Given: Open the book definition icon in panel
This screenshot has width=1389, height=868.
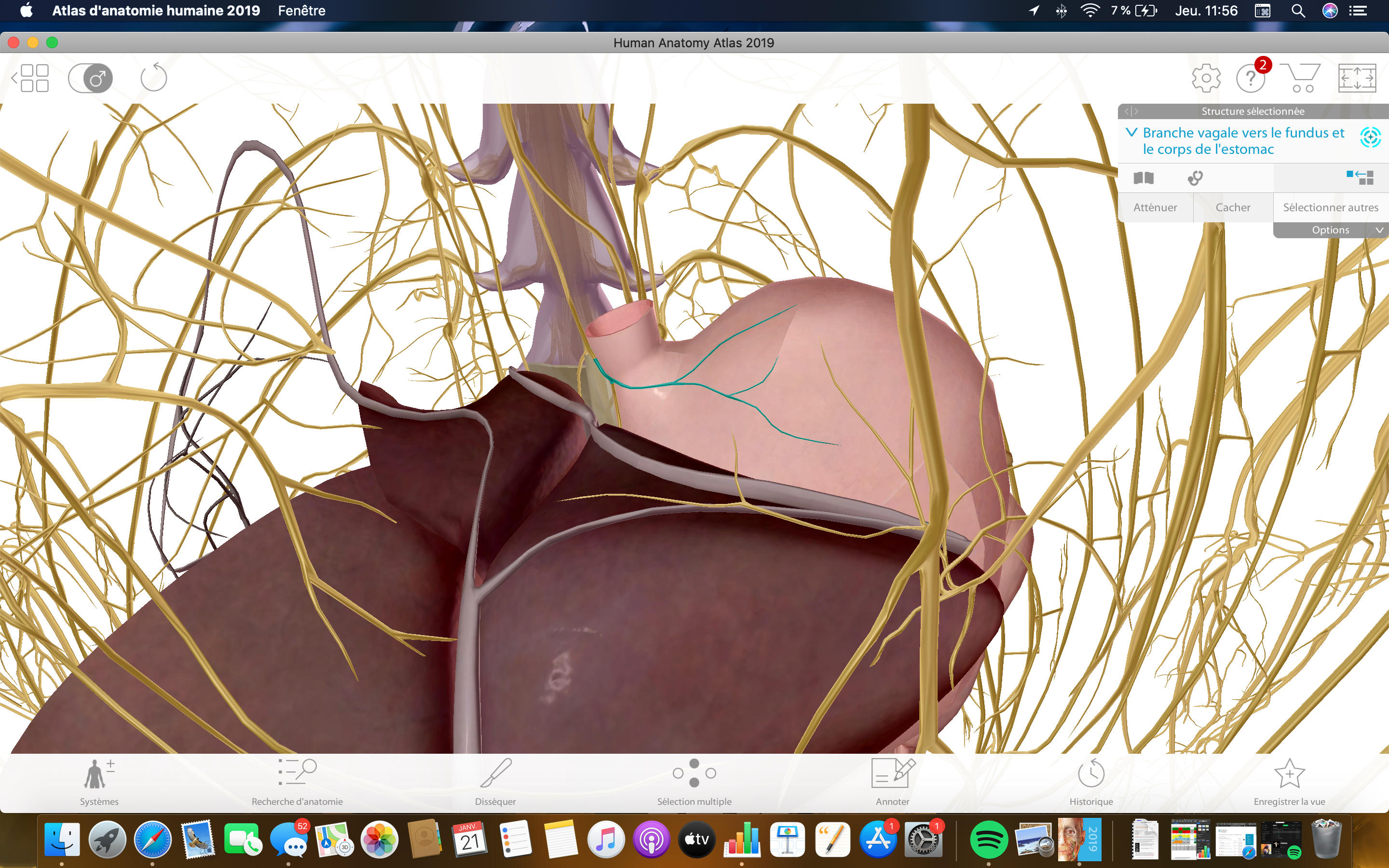Looking at the screenshot, I should (1144, 178).
